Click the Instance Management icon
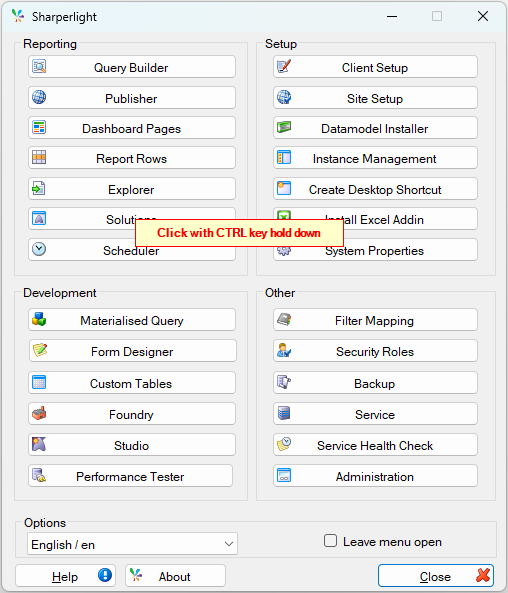Viewport: 508px width, 593px height. [x=284, y=157]
